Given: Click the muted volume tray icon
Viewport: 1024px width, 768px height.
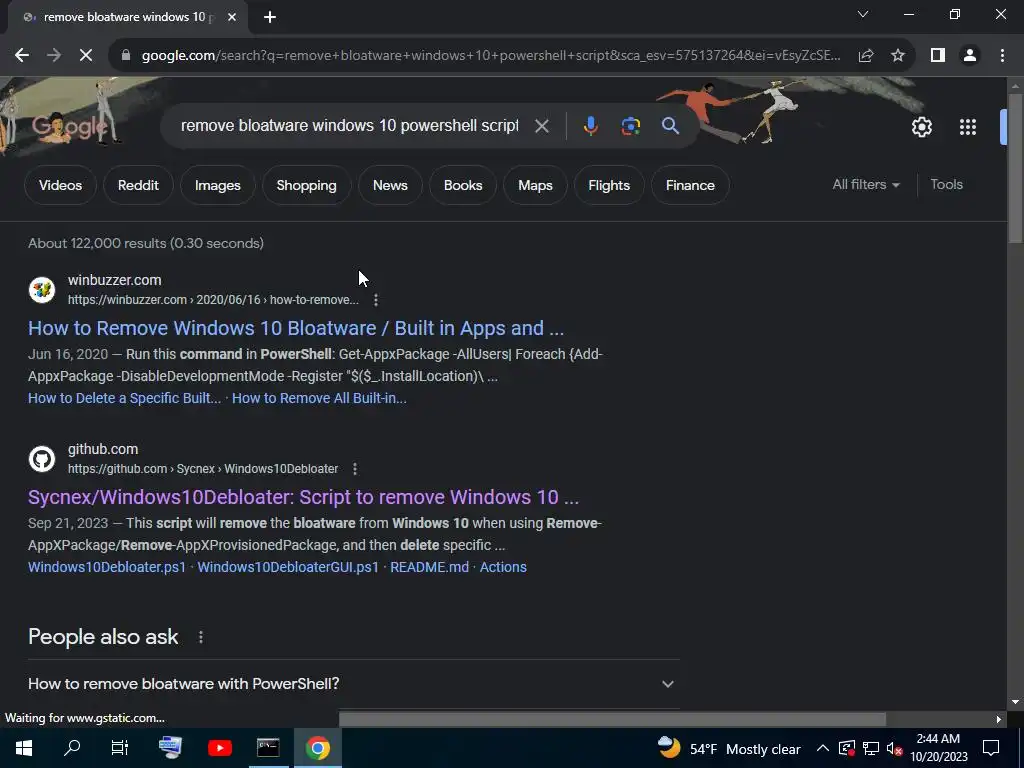Looking at the screenshot, I should click(x=894, y=748).
